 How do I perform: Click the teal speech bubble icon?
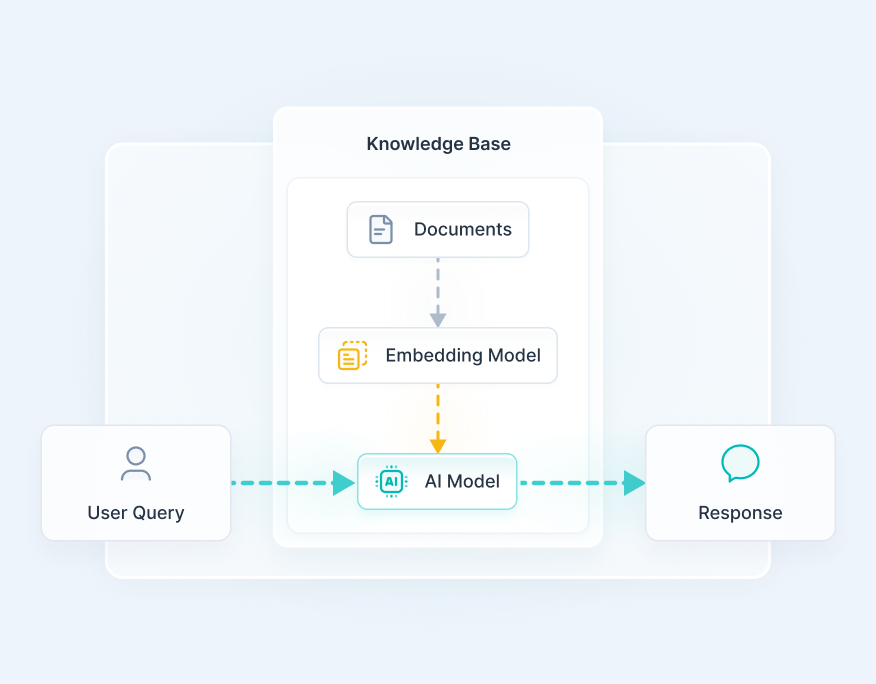pyautogui.click(x=740, y=463)
